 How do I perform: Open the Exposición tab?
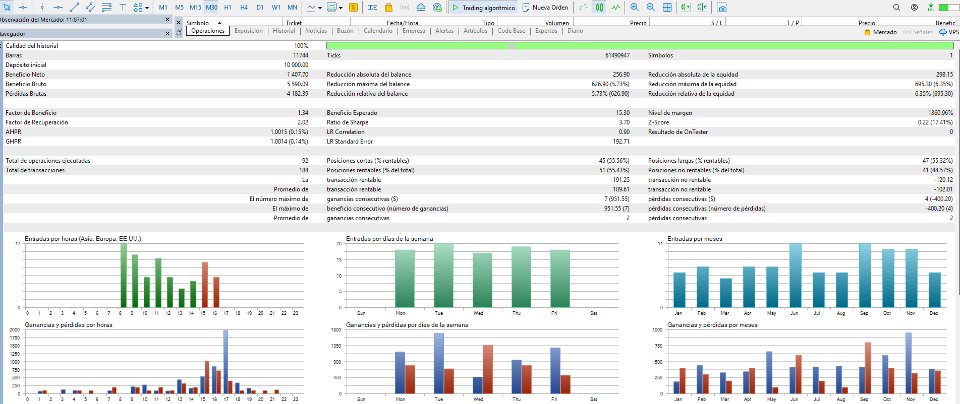249,31
